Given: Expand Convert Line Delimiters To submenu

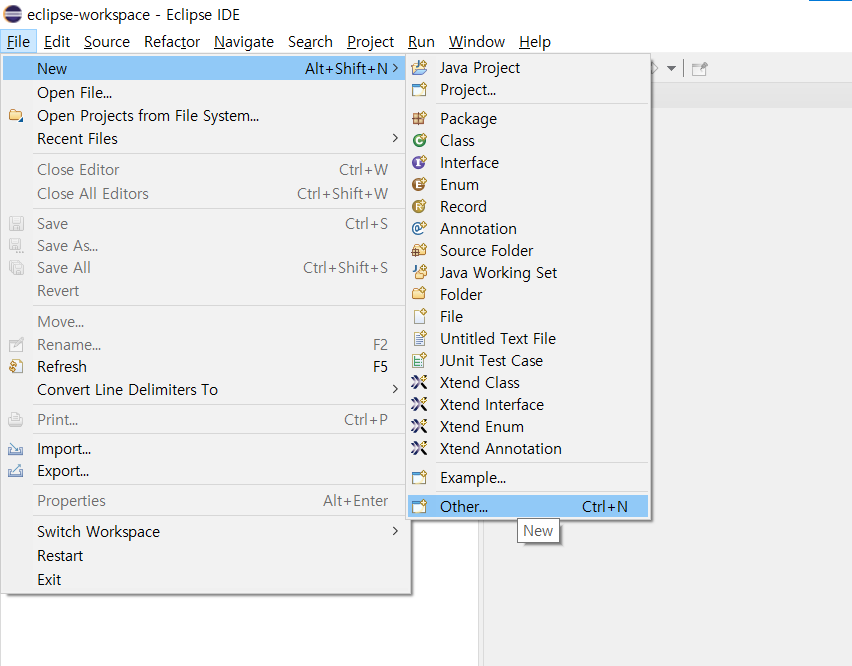Looking at the screenshot, I should (x=395, y=389).
